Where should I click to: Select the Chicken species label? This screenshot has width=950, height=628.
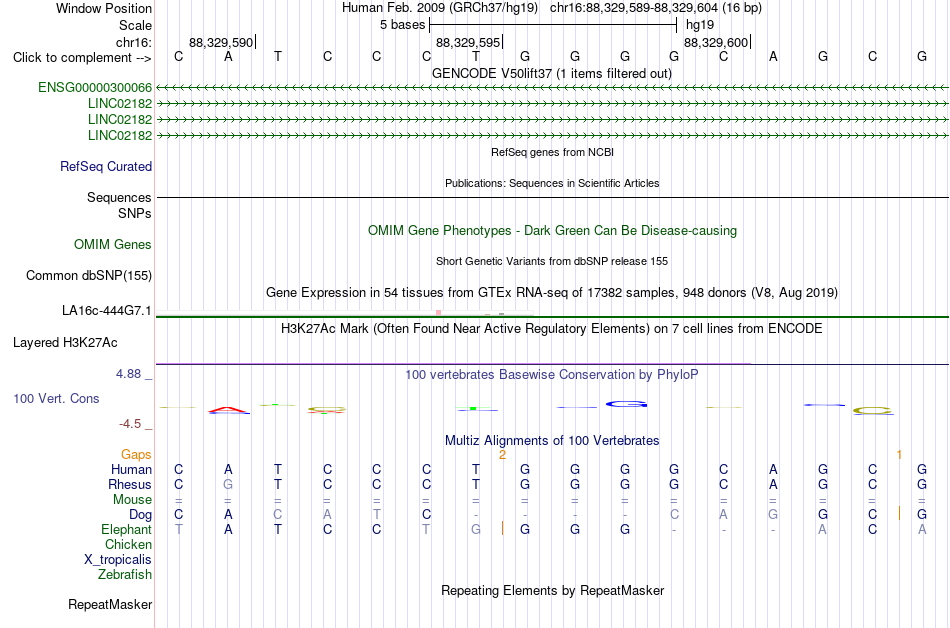tap(128, 544)
